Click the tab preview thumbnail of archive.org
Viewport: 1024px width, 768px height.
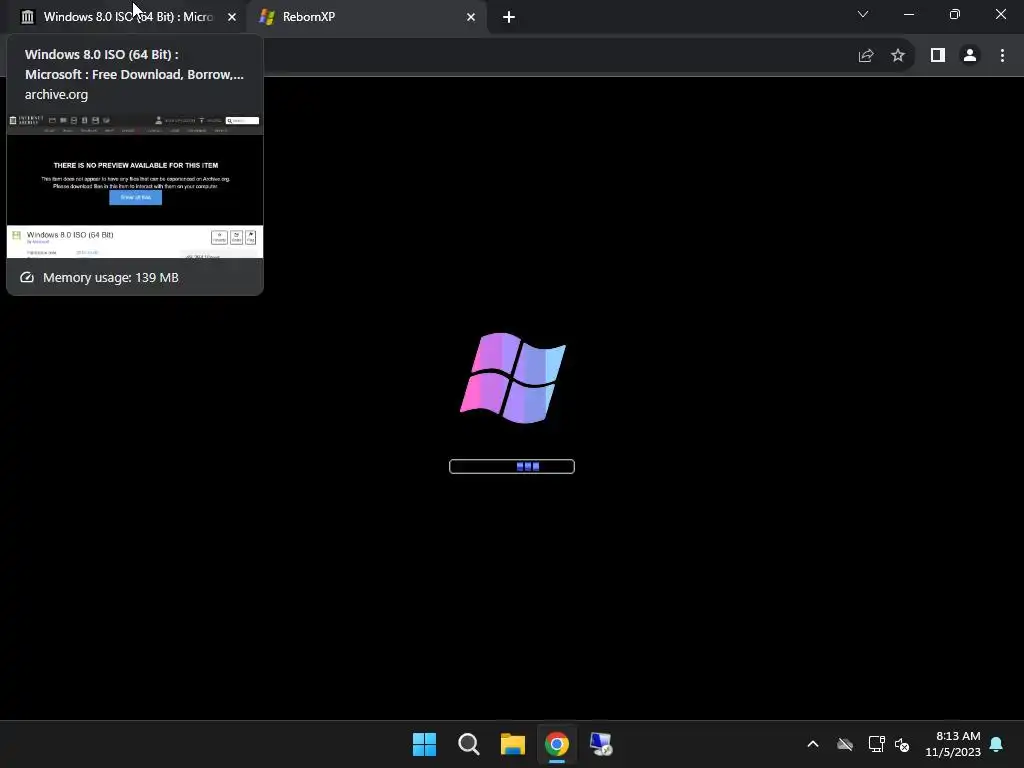pos(135,186)
